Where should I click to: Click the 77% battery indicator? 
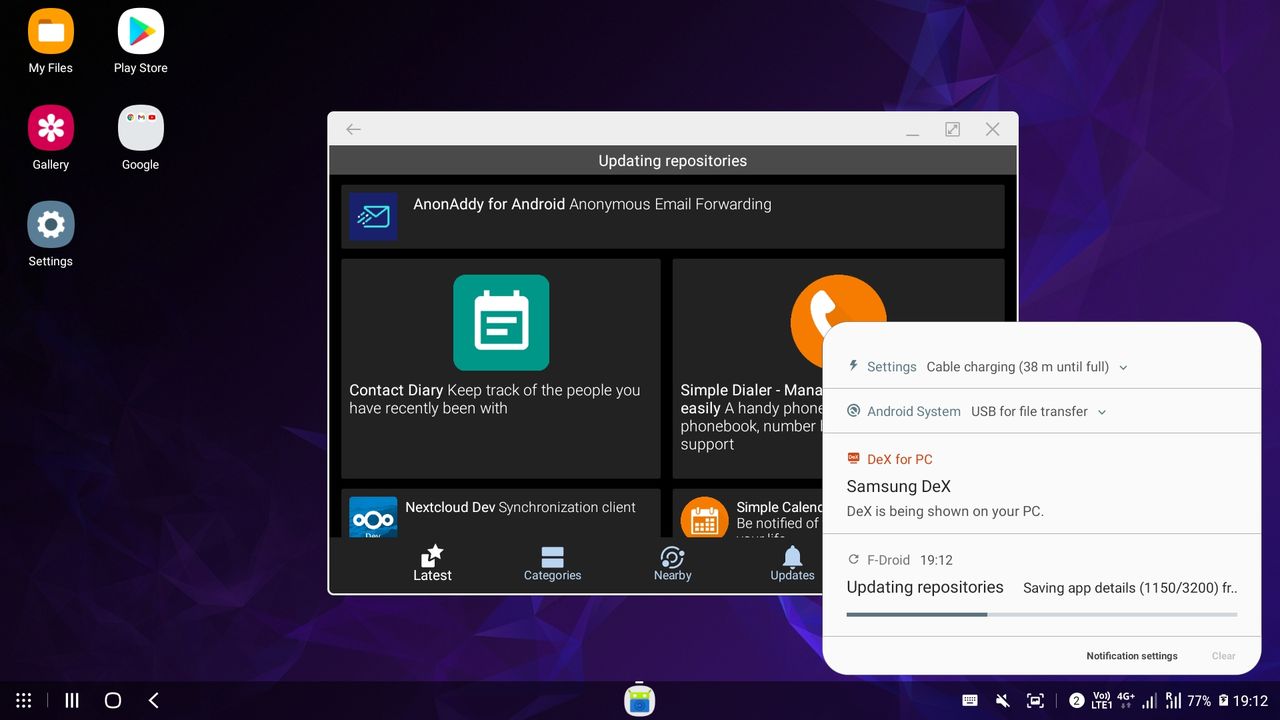[x=1207, y=701]
